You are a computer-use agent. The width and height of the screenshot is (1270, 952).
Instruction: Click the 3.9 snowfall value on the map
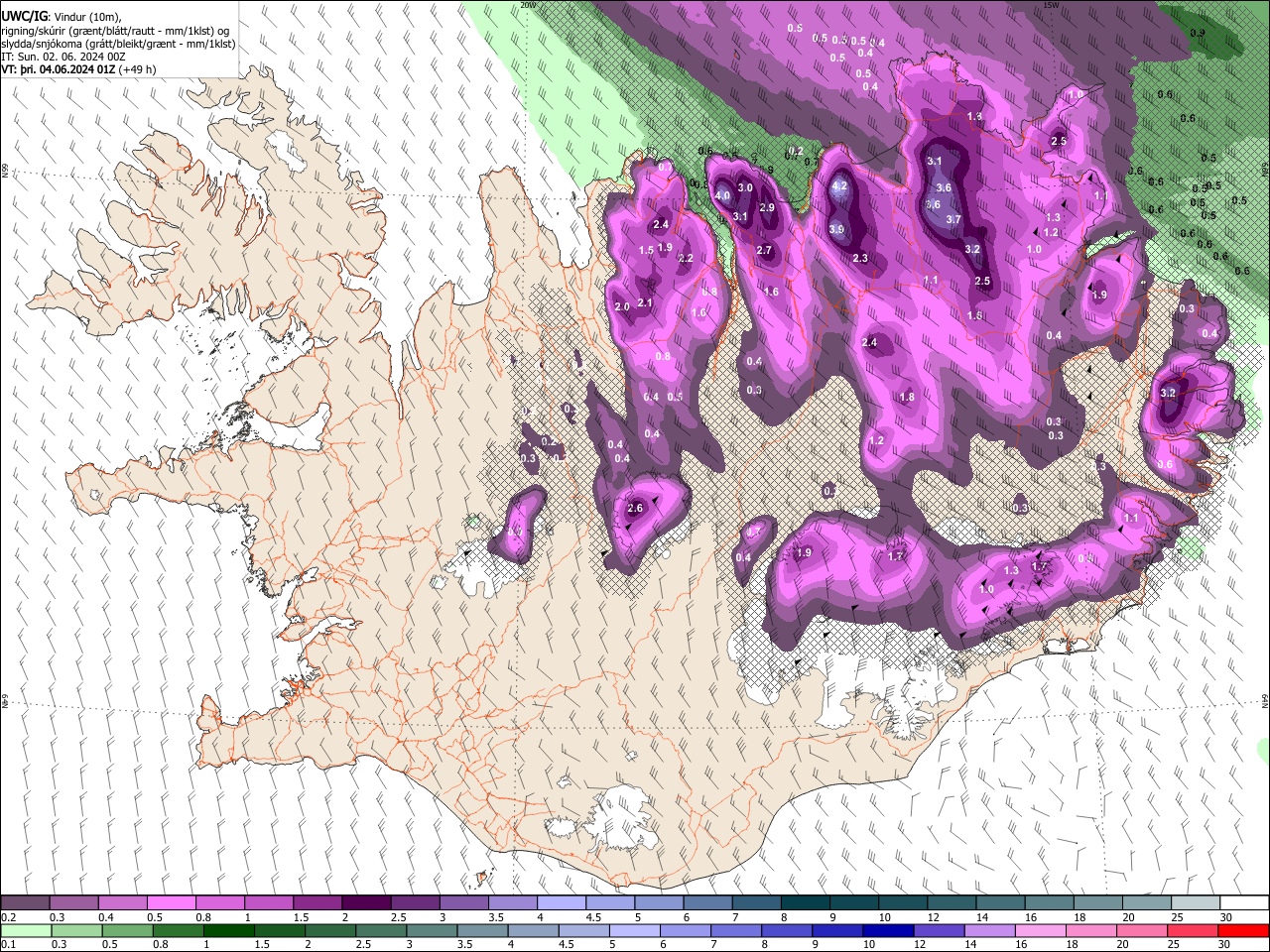(836, 229)
